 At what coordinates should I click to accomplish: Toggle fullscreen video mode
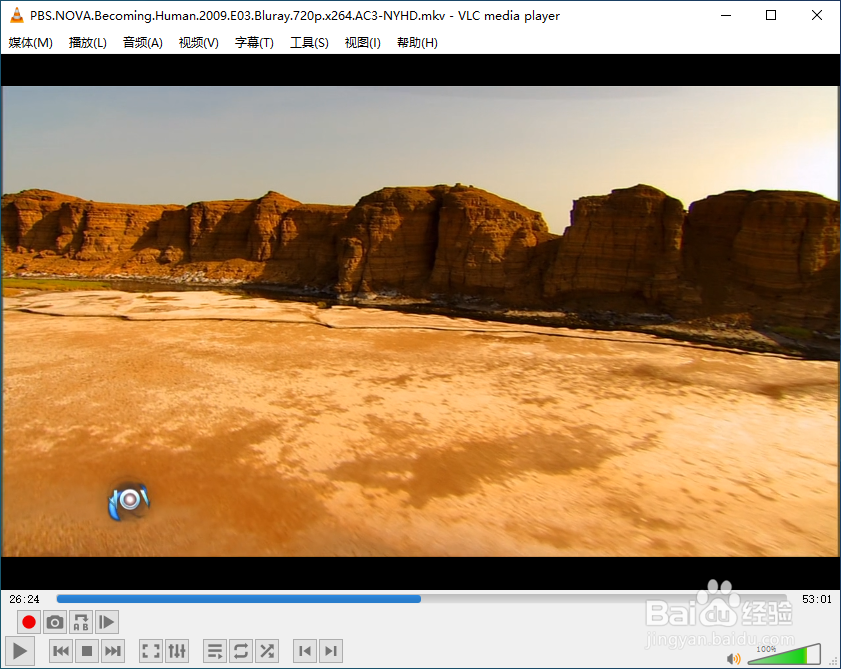pyautogui.click(x=151, y=651)
